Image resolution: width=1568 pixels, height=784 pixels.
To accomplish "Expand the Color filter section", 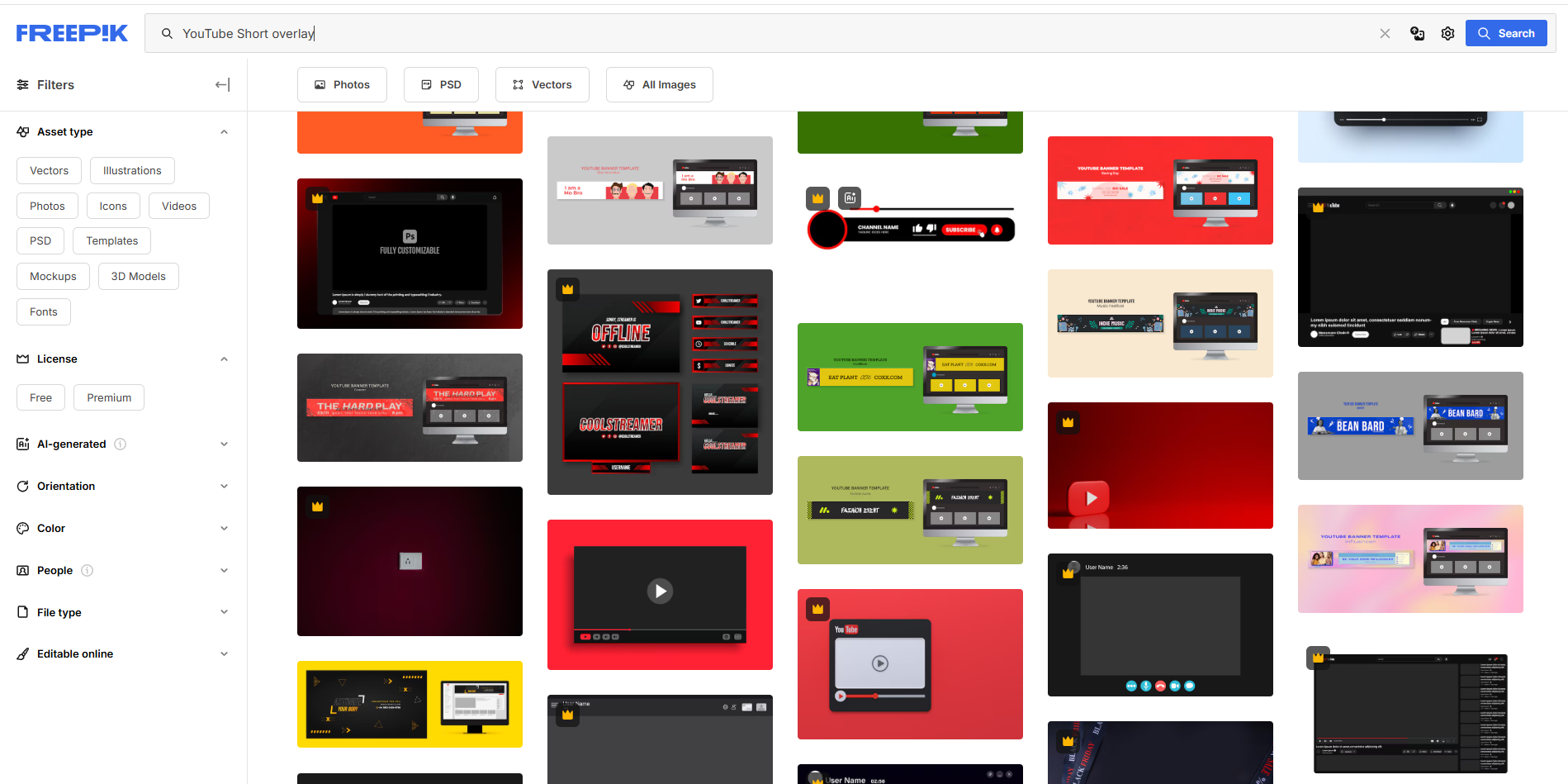I will pos(224,528).
